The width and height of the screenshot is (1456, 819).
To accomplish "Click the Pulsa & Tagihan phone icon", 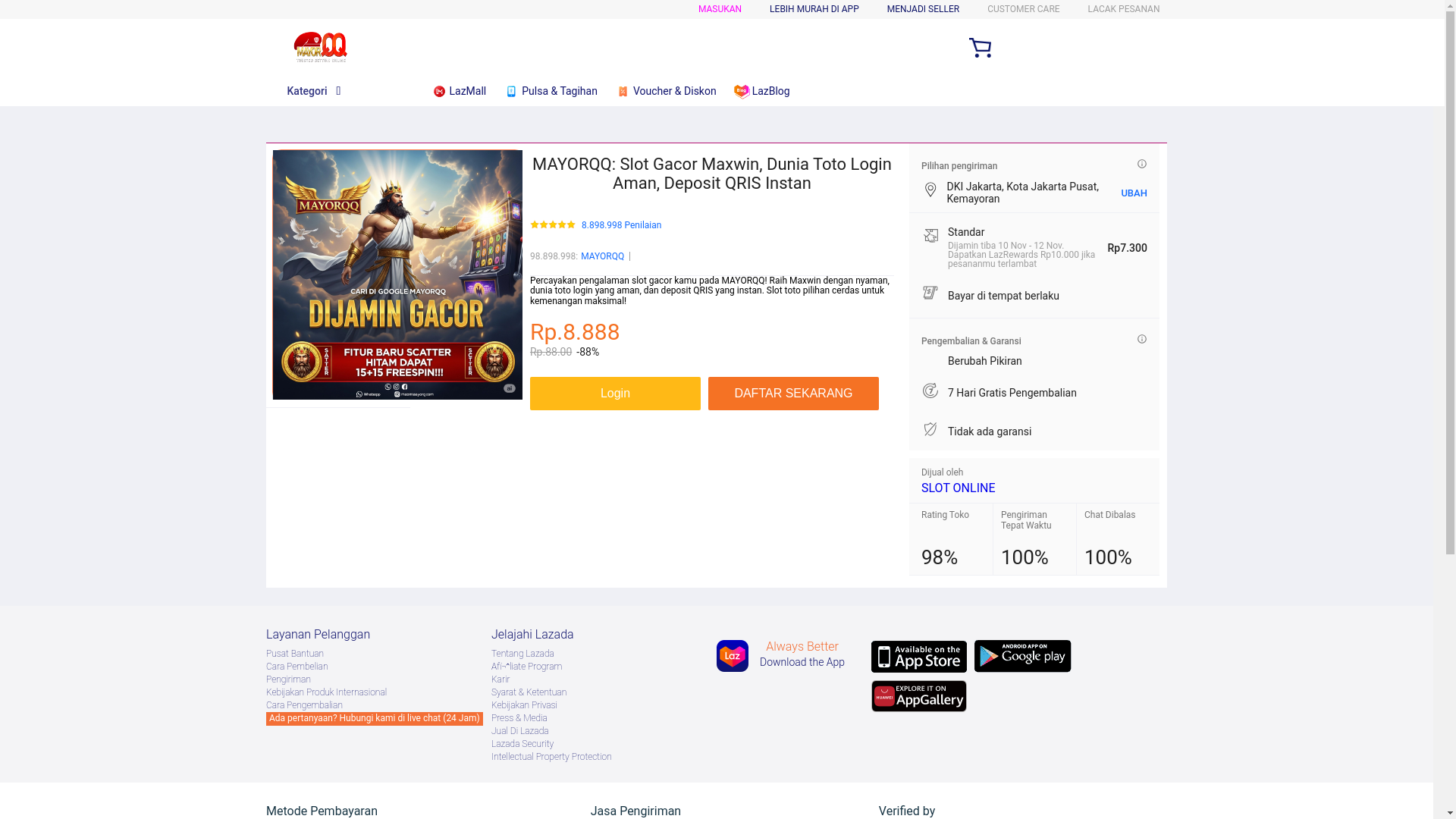I will pyautogui.click(x=511, y=92).
